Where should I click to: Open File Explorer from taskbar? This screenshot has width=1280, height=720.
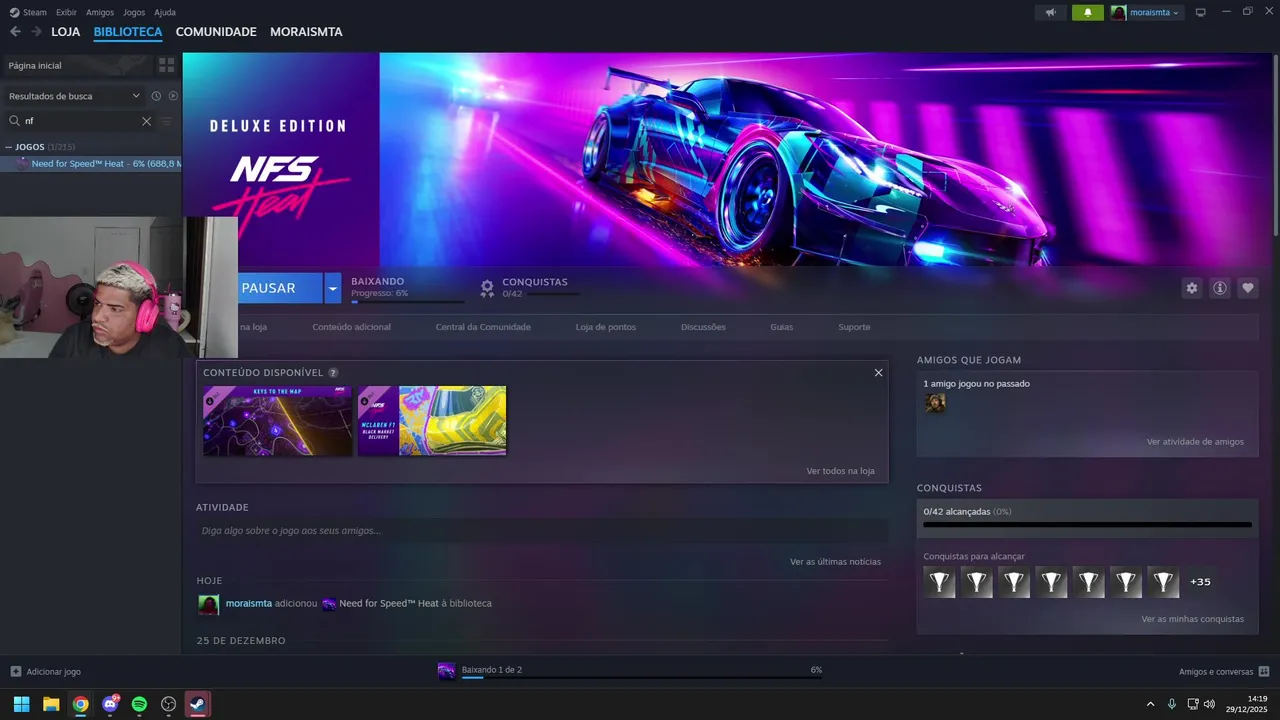[51, 704]
